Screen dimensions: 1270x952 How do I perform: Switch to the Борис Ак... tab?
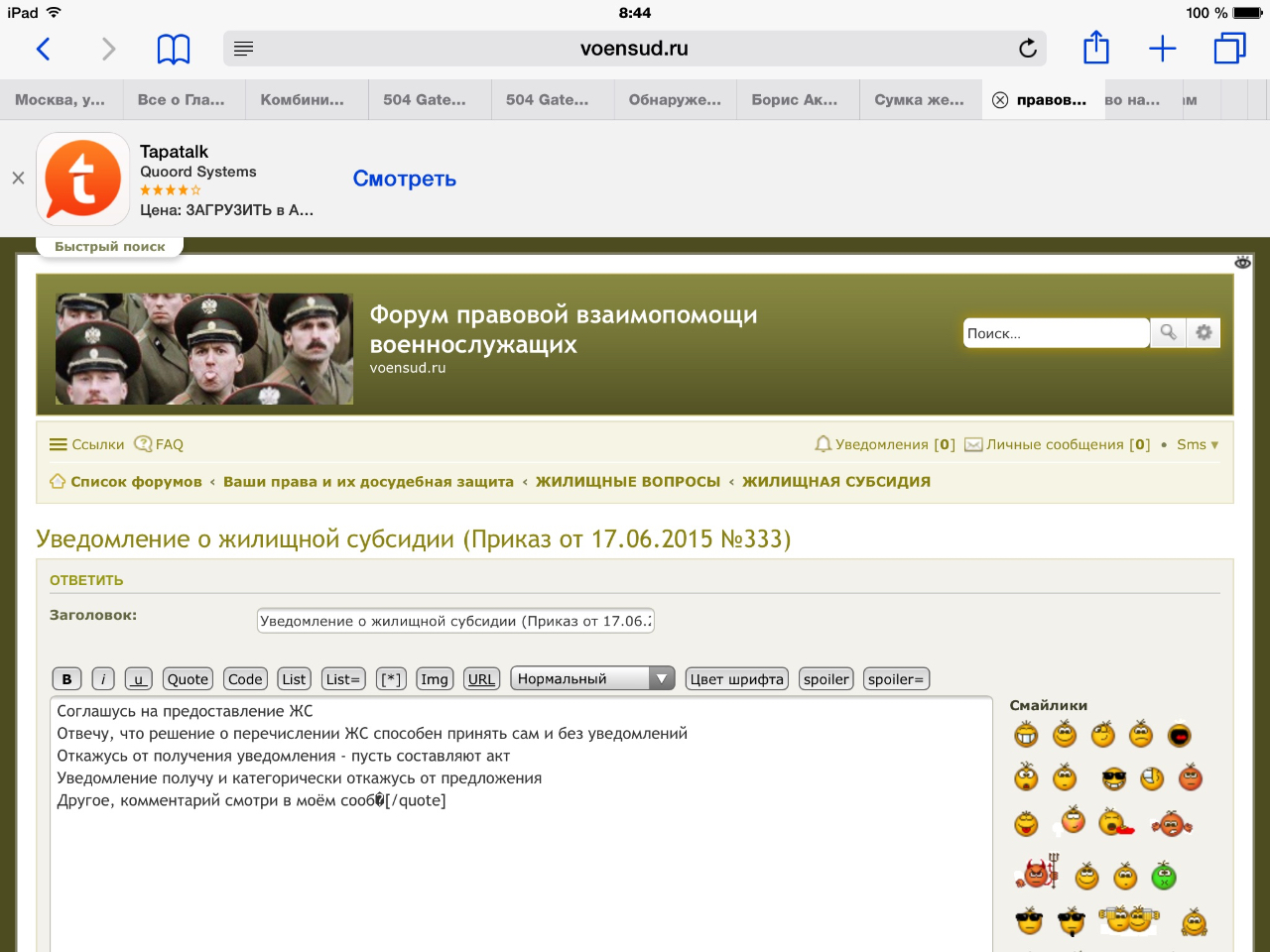pyautogui.click(x=795, y=100)
